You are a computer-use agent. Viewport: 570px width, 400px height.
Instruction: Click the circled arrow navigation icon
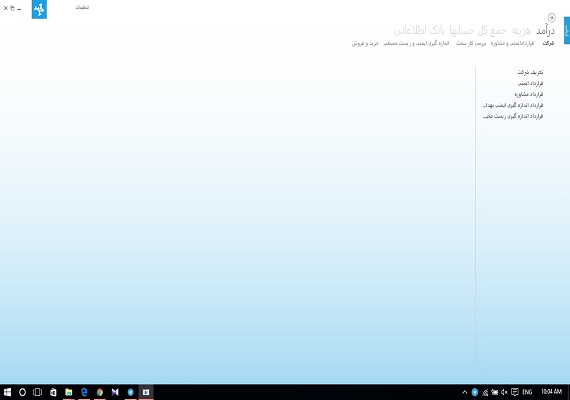click(x=551, y=17)
